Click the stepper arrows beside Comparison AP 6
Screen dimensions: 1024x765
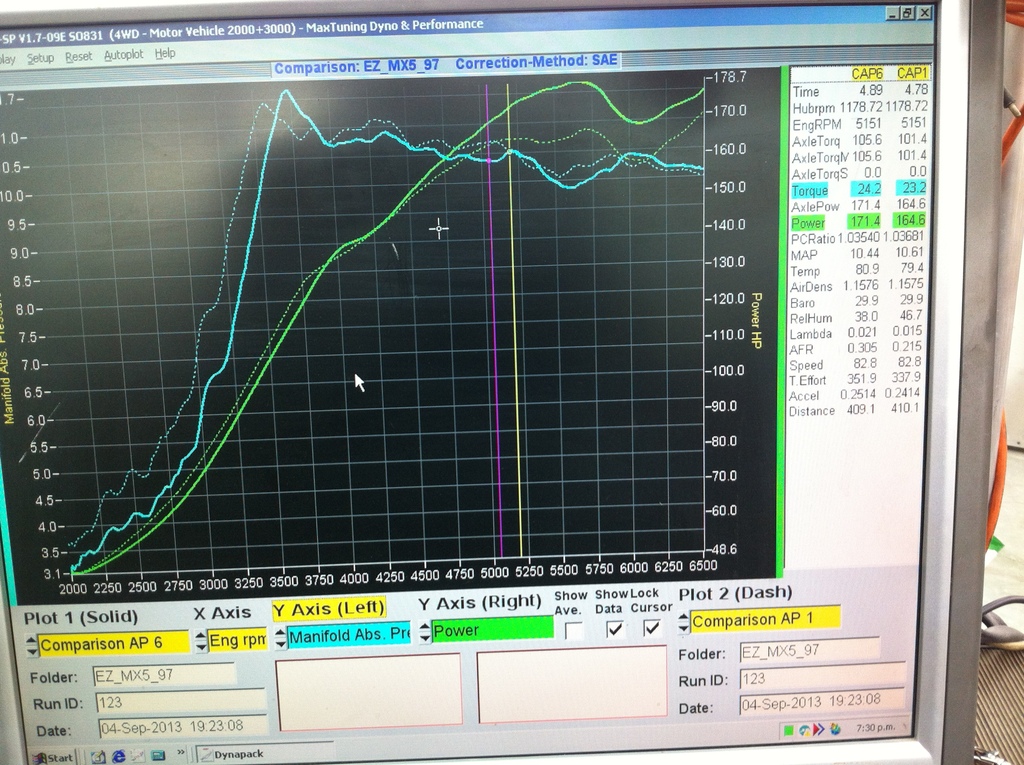[x=32, y=645]
